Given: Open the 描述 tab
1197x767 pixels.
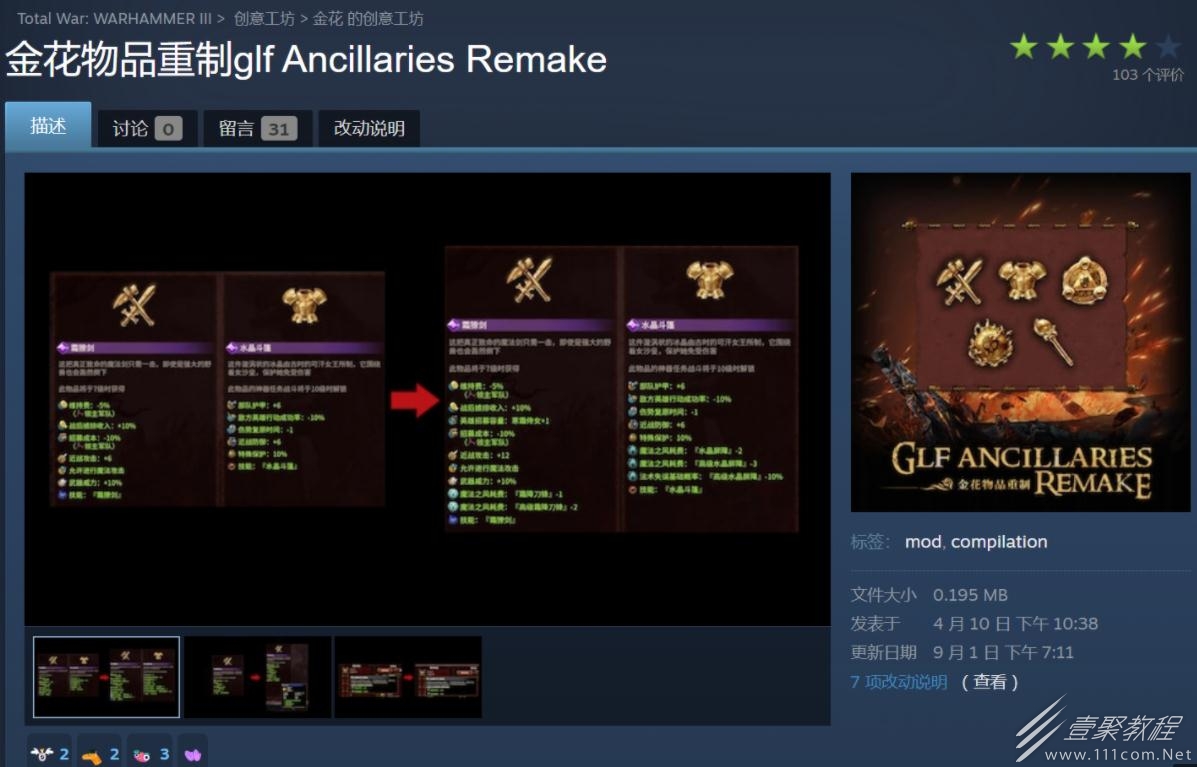Looking at the screenshot, I should coord(48,126).
